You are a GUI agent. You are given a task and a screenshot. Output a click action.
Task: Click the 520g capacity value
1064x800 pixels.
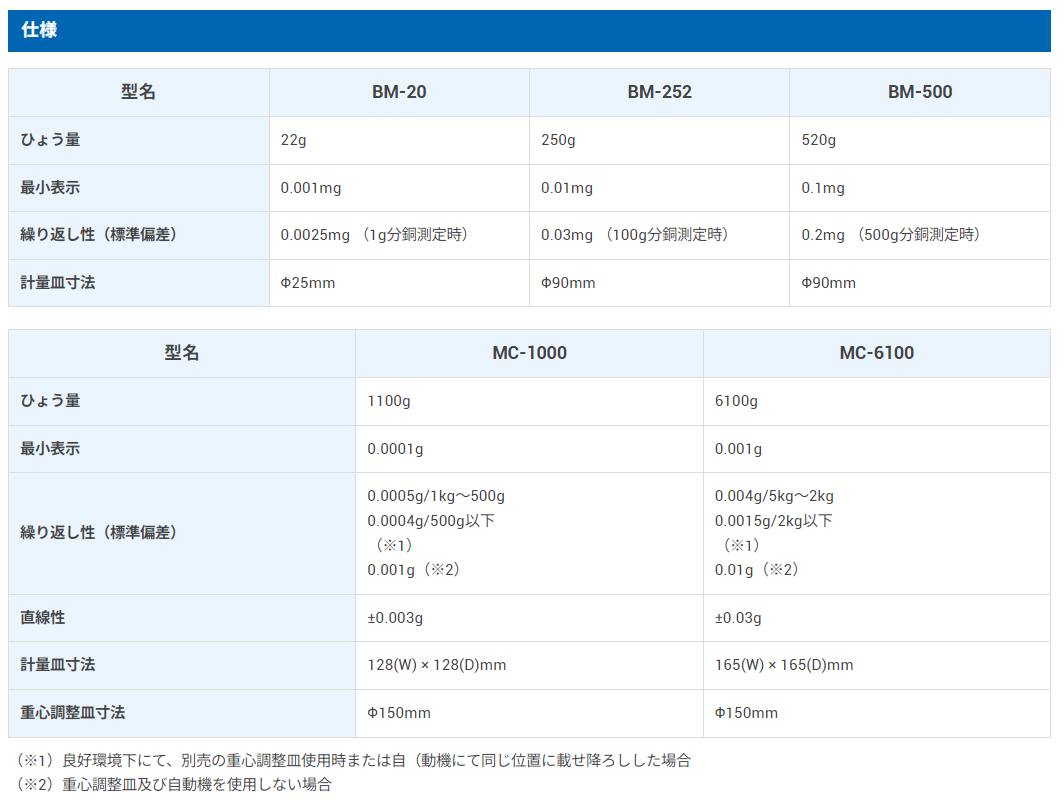[x=818, y=140]
